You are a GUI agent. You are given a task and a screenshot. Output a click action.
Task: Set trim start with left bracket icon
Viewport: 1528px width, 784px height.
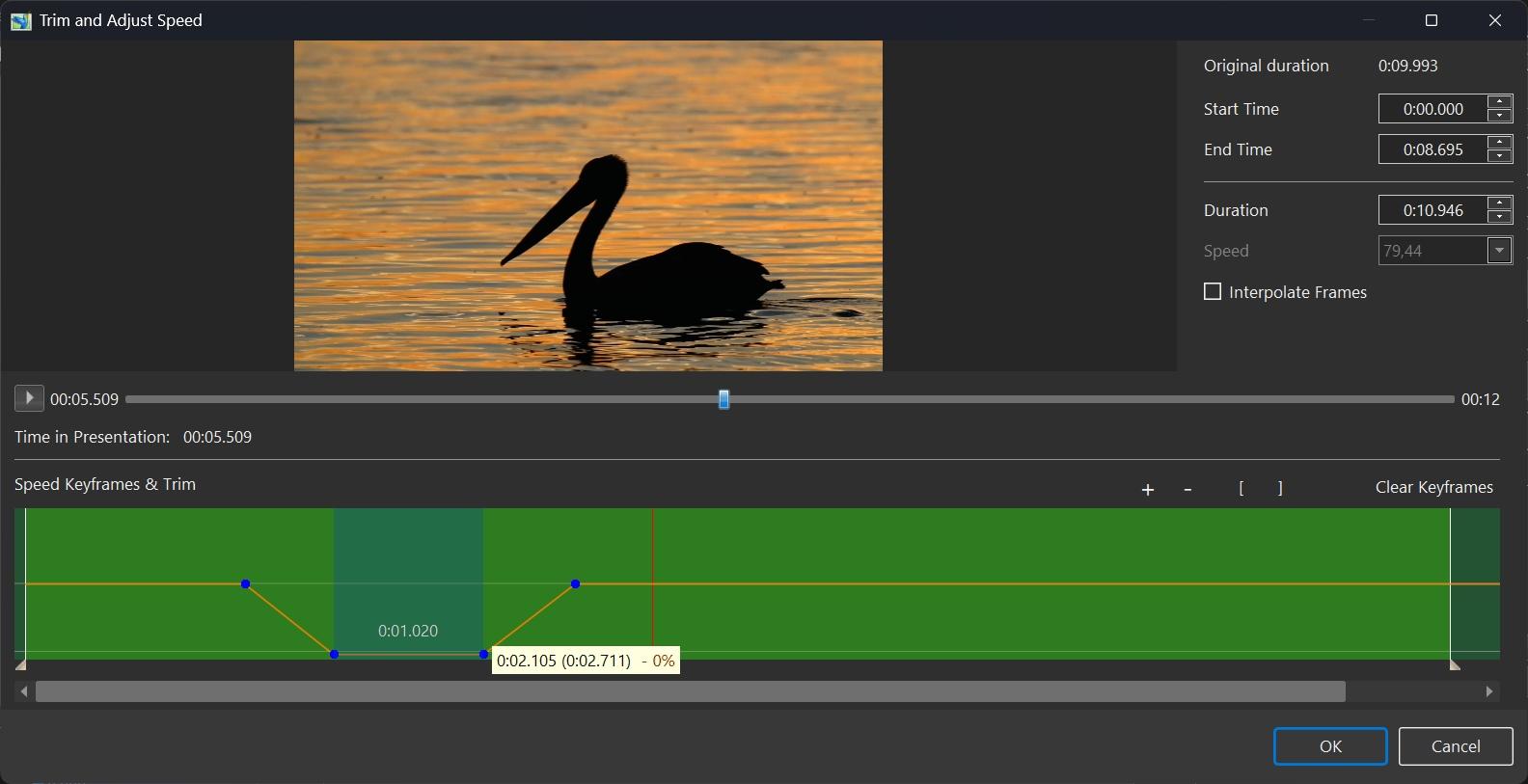tap(1241, 489)
